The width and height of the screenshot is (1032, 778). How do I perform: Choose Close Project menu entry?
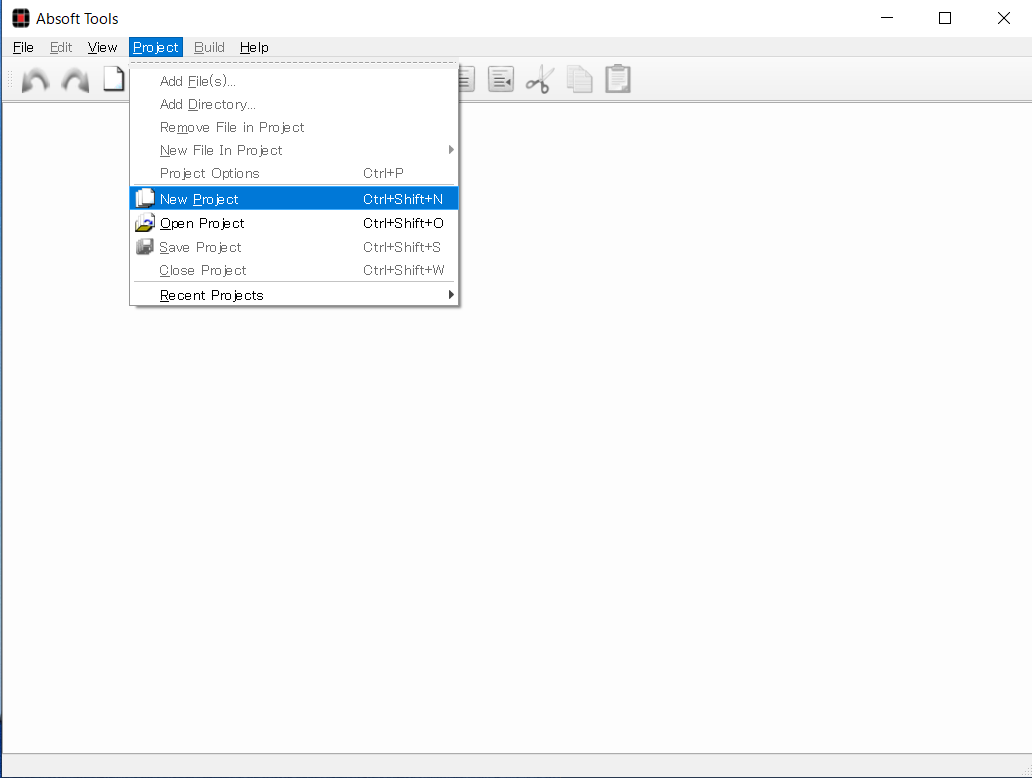294,270
